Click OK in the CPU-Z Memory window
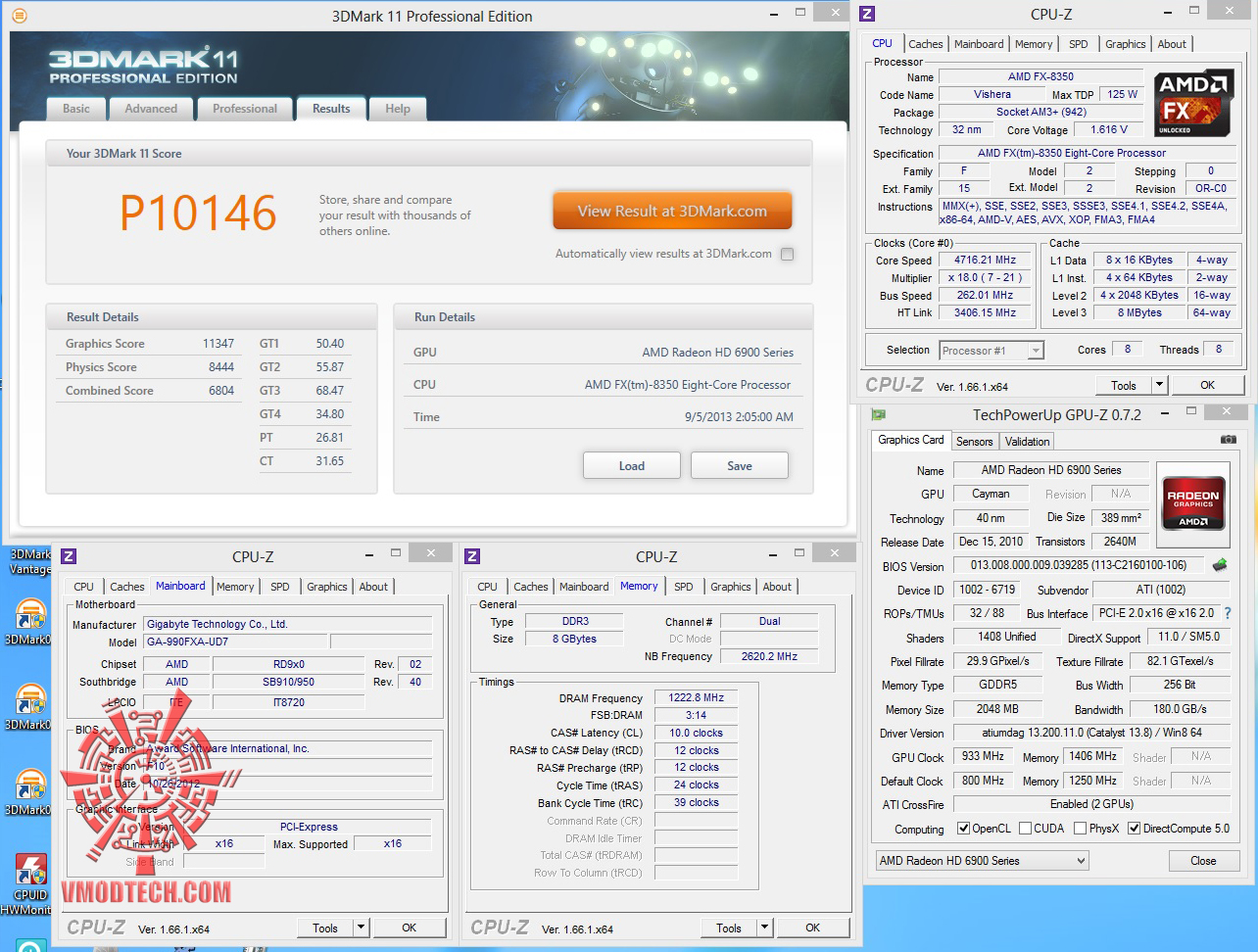This screenshot has width=1258, height=952. 813,928
